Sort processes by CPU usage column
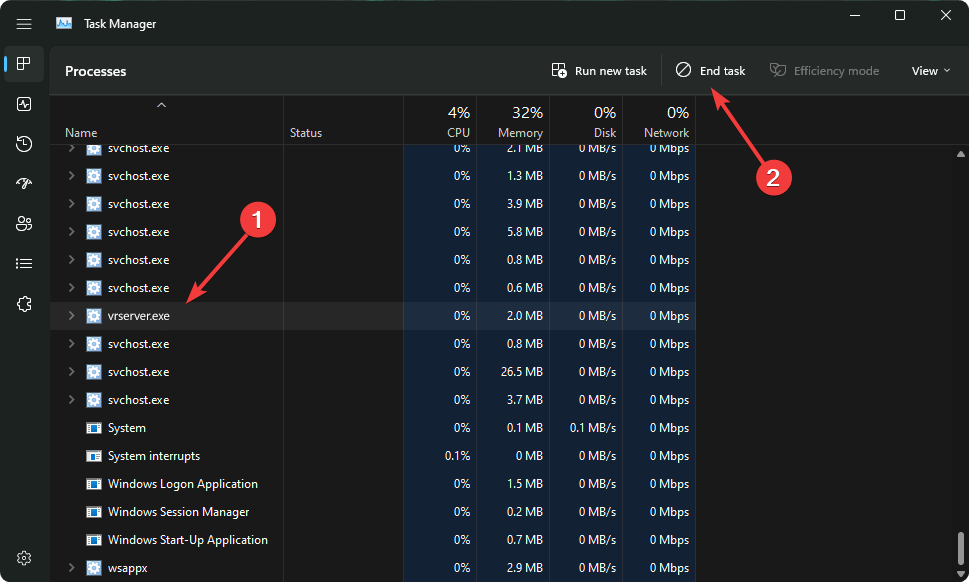Screen dimensions: 969x582 pyautogui.click(x=458, y=133)
